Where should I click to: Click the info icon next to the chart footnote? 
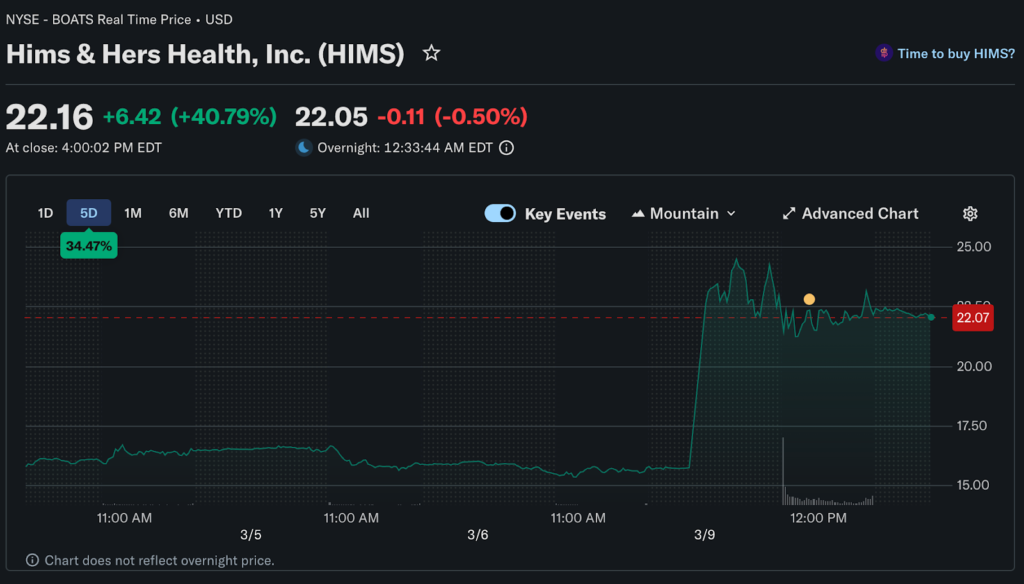pyautogui.click(x=32, y=561)
